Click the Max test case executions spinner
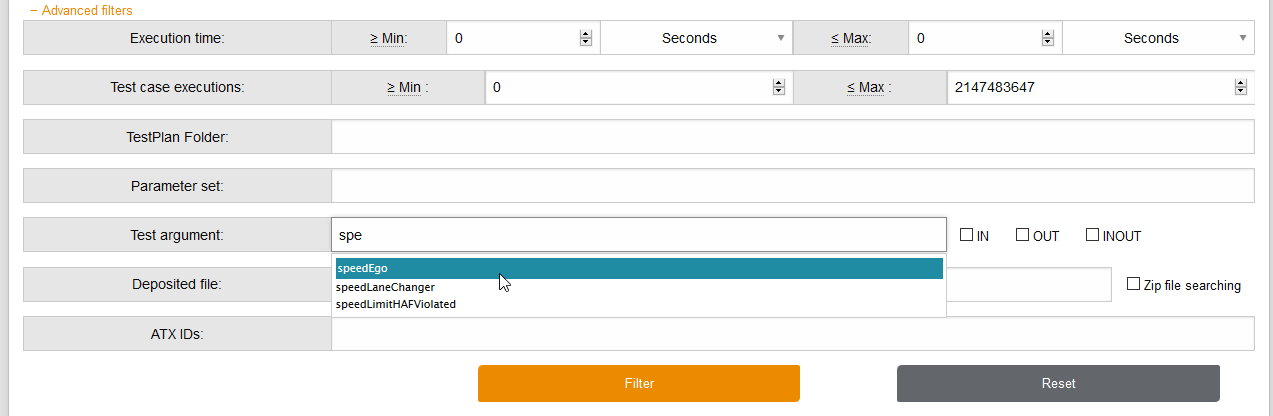 [x=1240, y=87]
